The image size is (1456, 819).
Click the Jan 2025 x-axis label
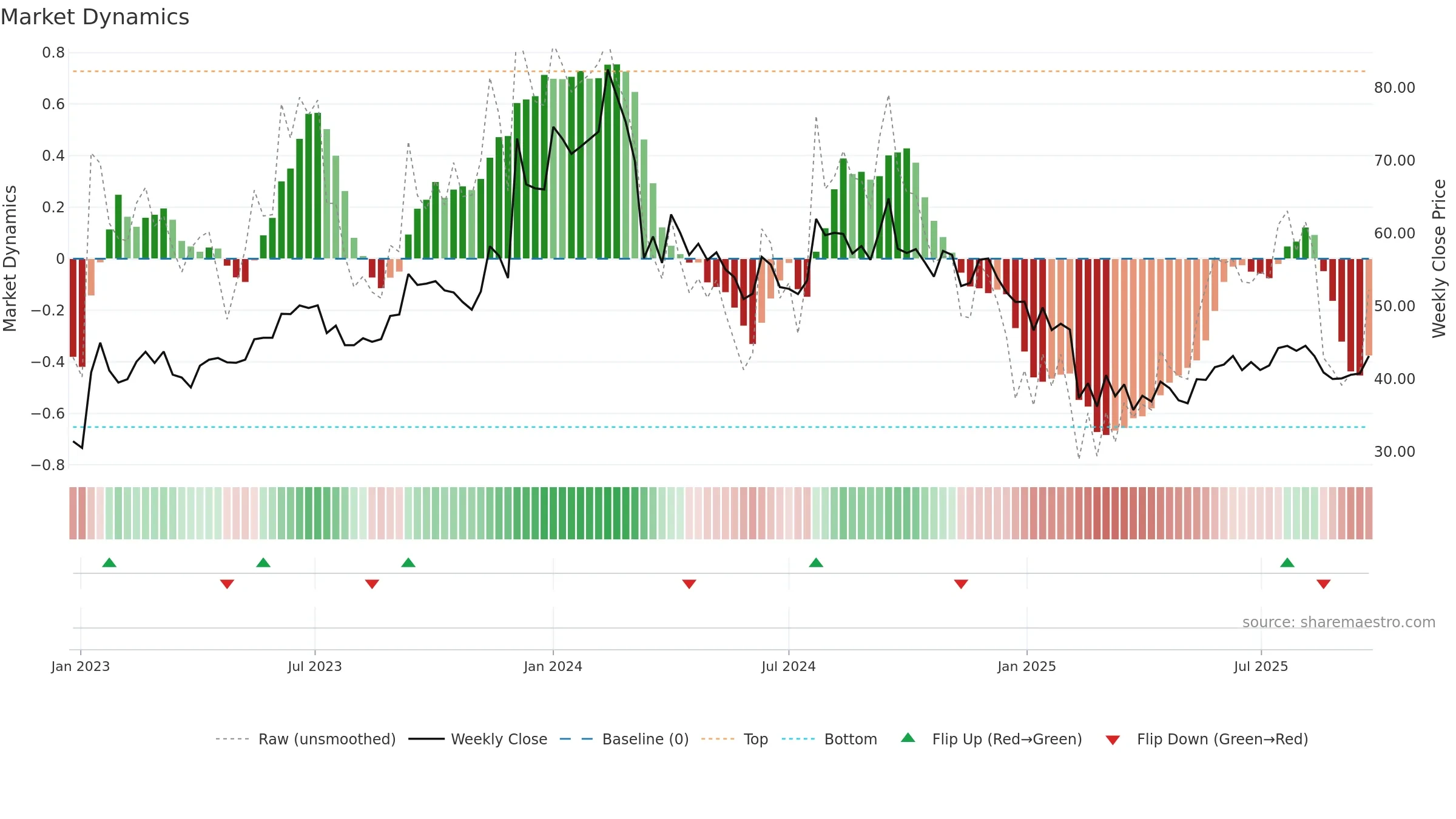pyautogui.click(x=1027, y=666)
